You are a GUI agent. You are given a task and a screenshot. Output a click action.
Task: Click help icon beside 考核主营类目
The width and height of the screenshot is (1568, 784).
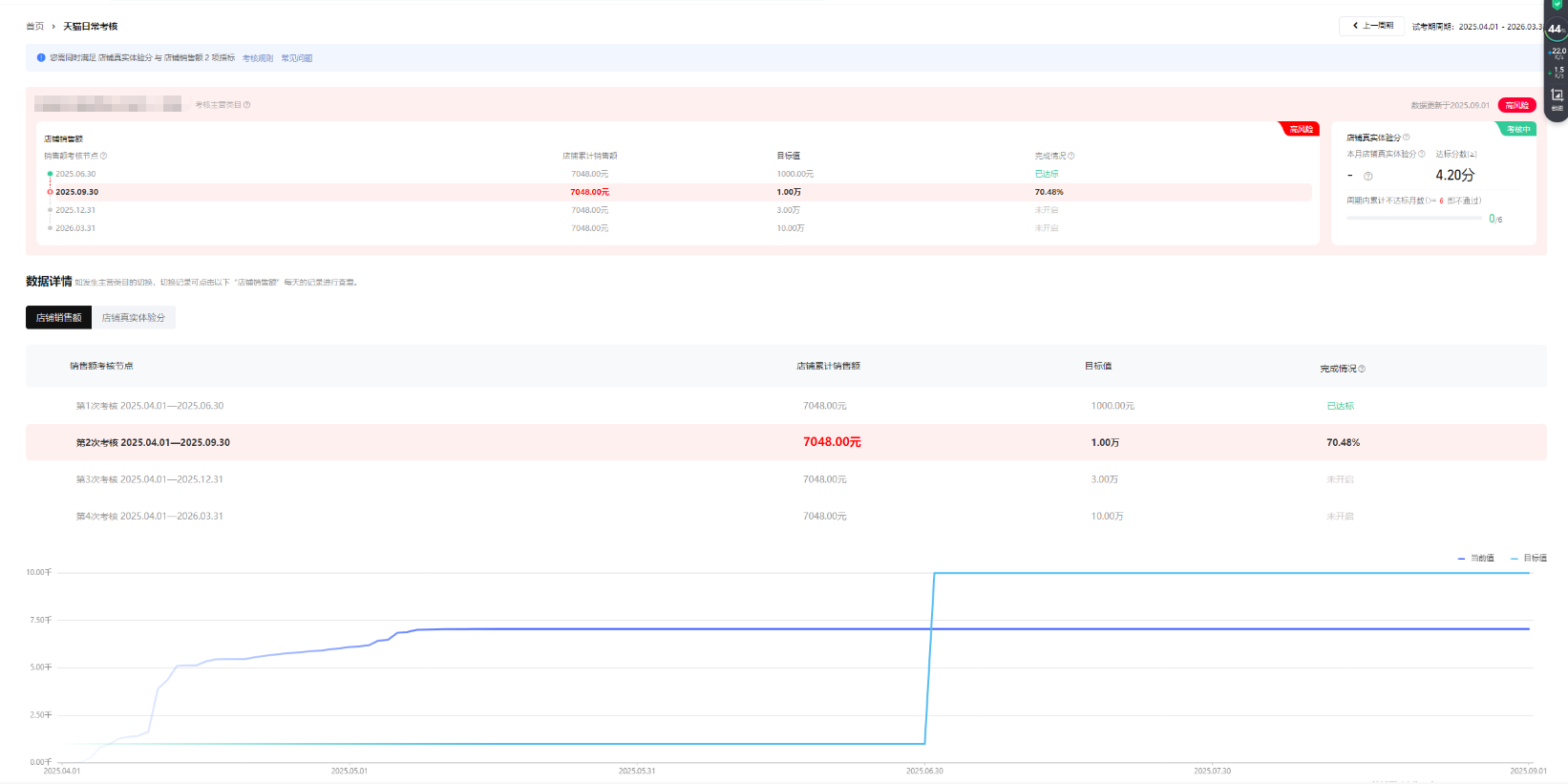[247, 105]
